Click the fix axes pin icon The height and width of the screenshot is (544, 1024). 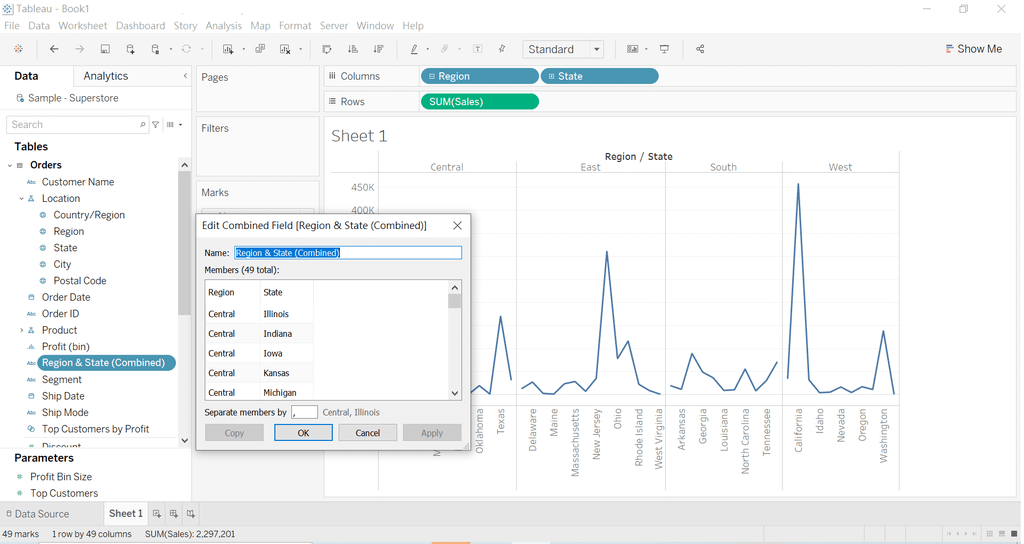502,49
